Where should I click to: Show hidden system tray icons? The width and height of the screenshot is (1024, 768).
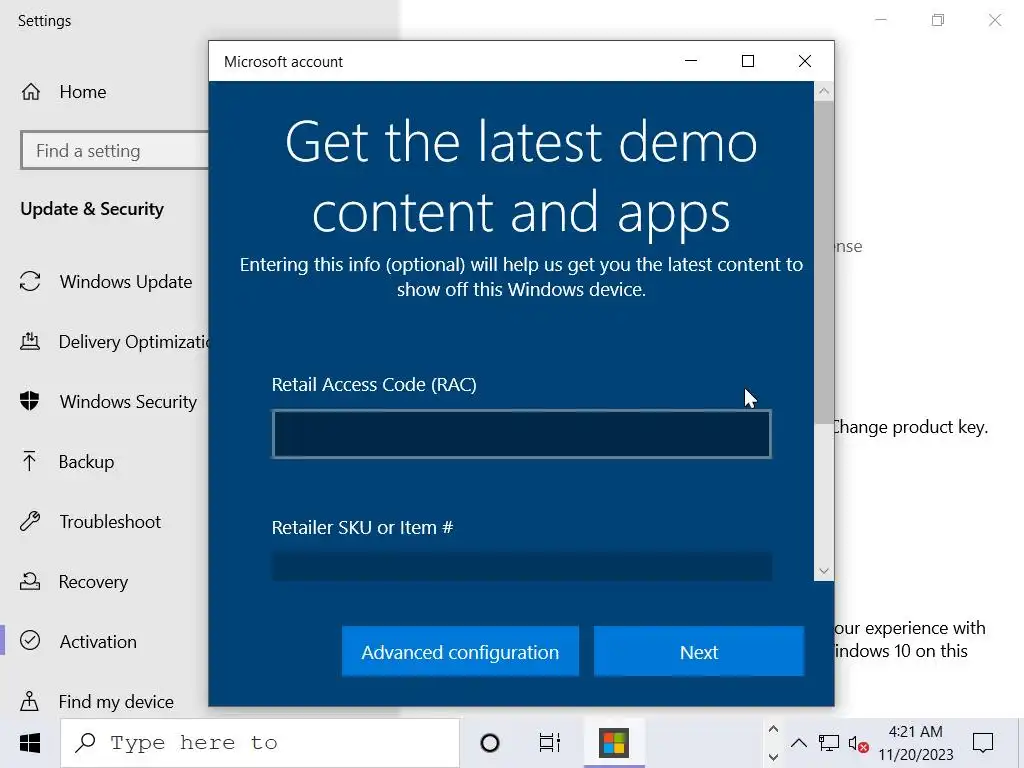[799, 743]
